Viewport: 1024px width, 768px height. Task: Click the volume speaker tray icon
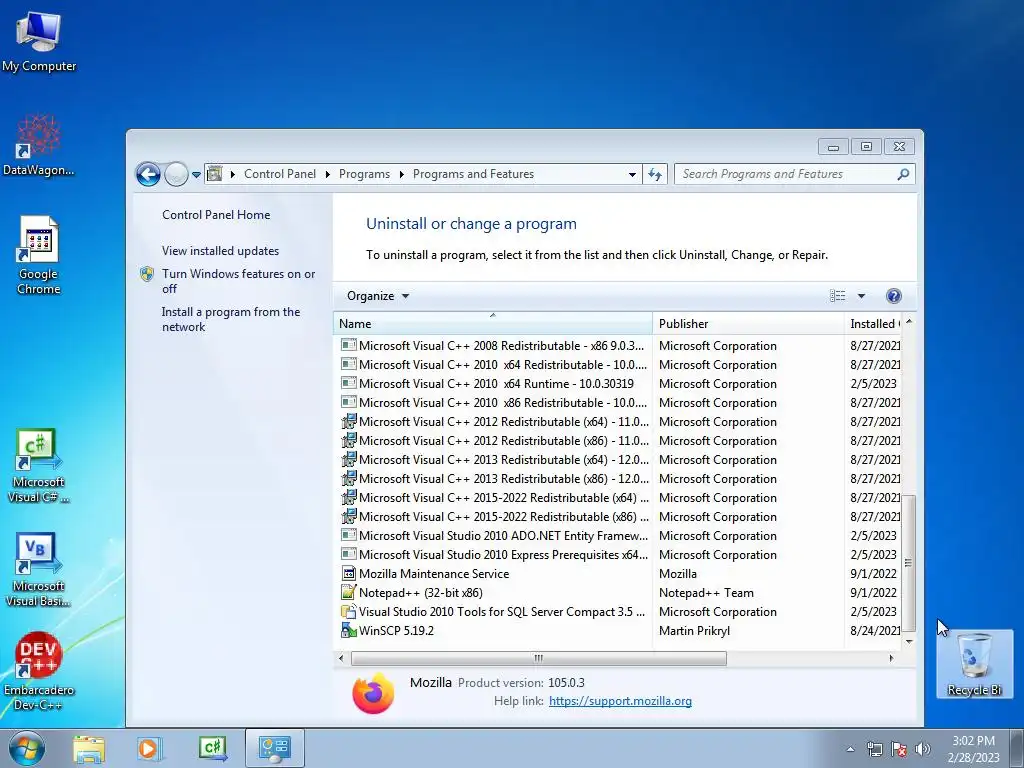coord(923,749)
